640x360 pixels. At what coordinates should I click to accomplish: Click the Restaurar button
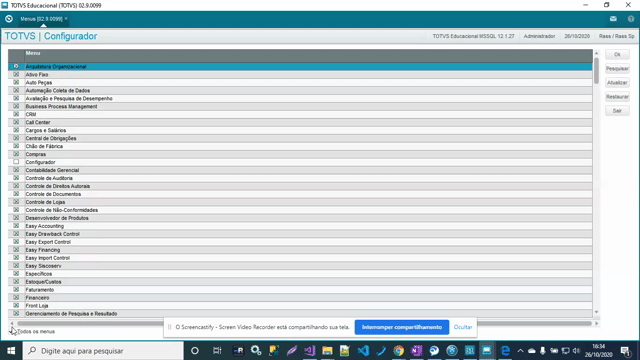tap(617, 97)
